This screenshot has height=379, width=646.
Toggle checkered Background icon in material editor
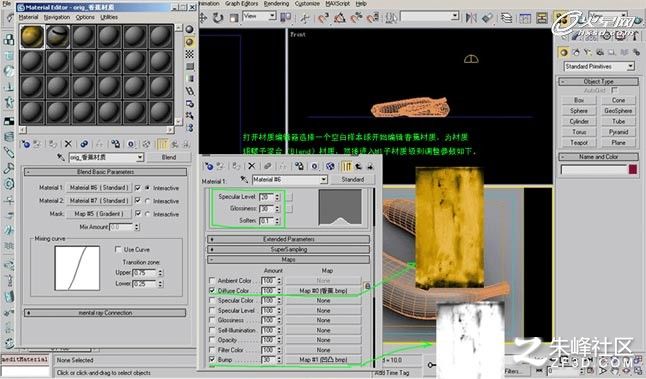(x=190, y=54)
